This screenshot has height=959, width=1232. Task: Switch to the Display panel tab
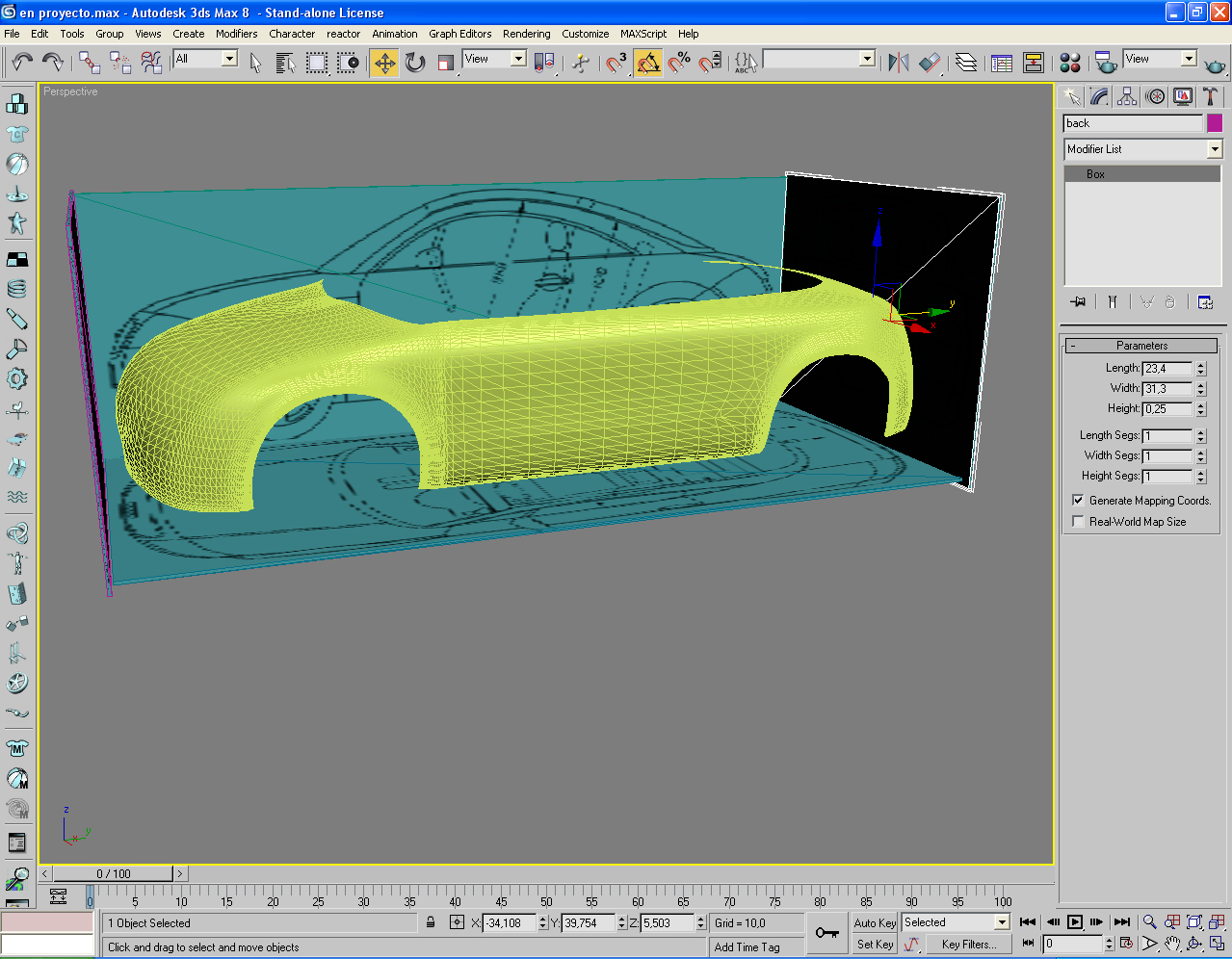[1183, 96]
